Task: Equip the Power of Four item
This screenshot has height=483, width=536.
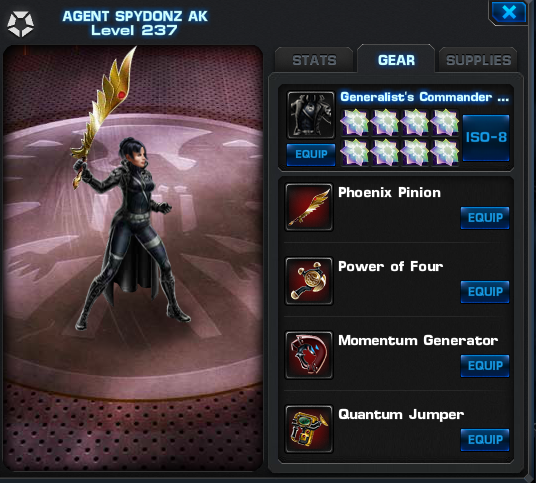Action: (x=485, y=292)
